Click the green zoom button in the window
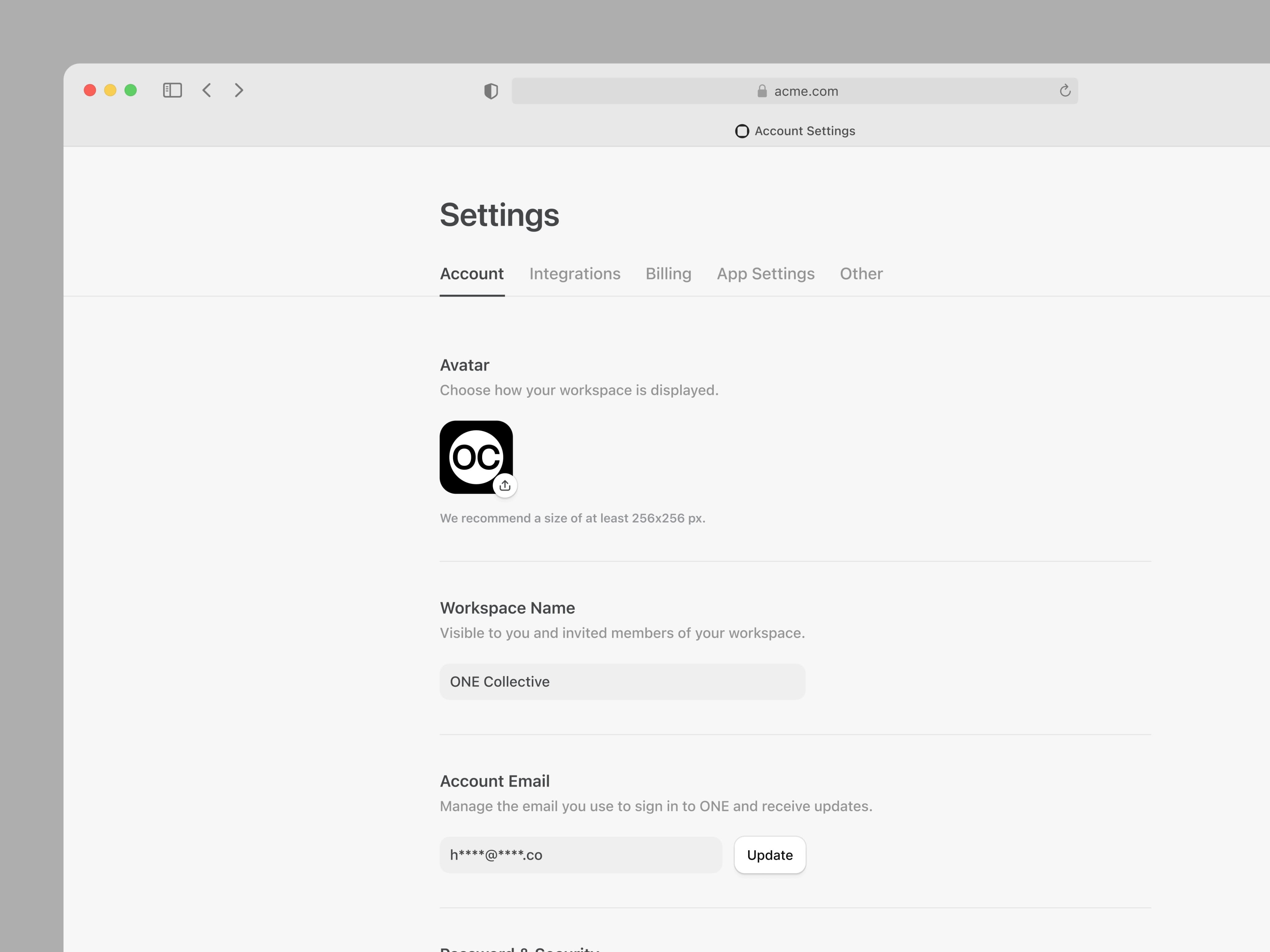This screenshot has width=1270, height=952. click(x=130, y=90)
